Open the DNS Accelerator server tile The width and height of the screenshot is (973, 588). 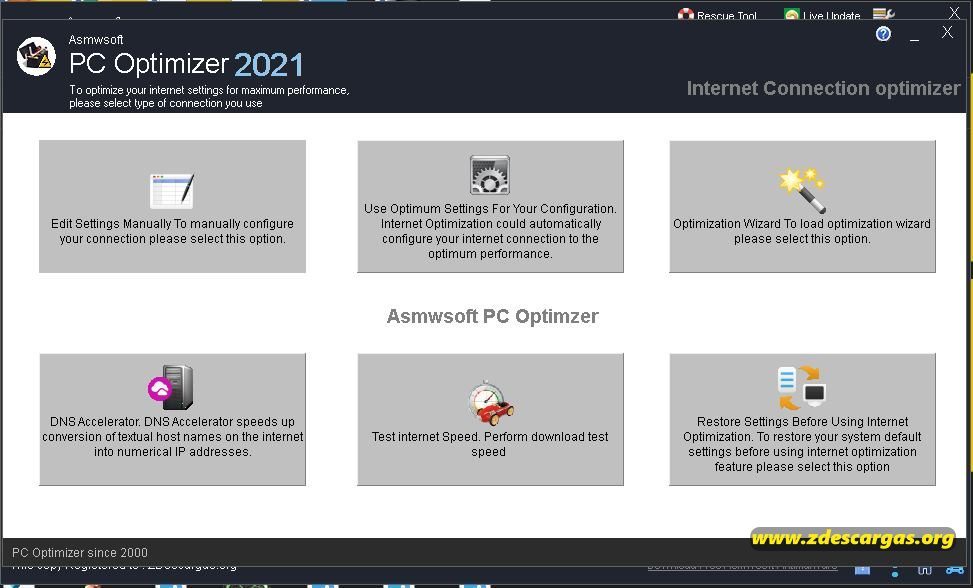point(172,419)
